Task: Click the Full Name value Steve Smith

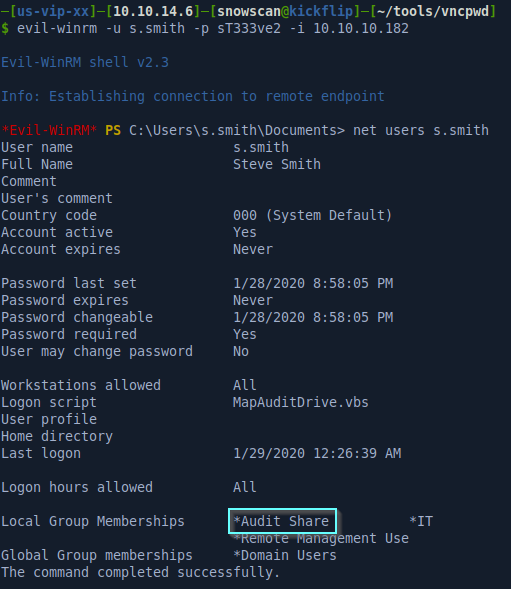Action: click(x=277, y=164)
